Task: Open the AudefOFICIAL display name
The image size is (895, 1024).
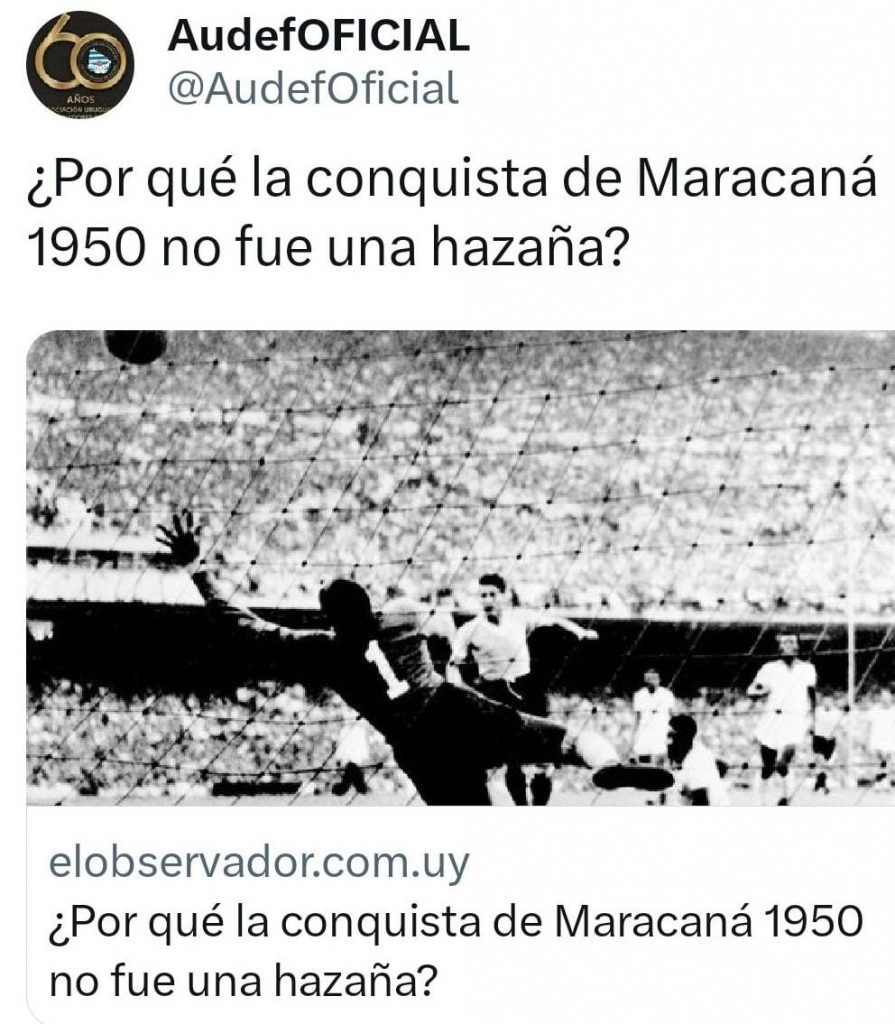Action: point(319,35)
